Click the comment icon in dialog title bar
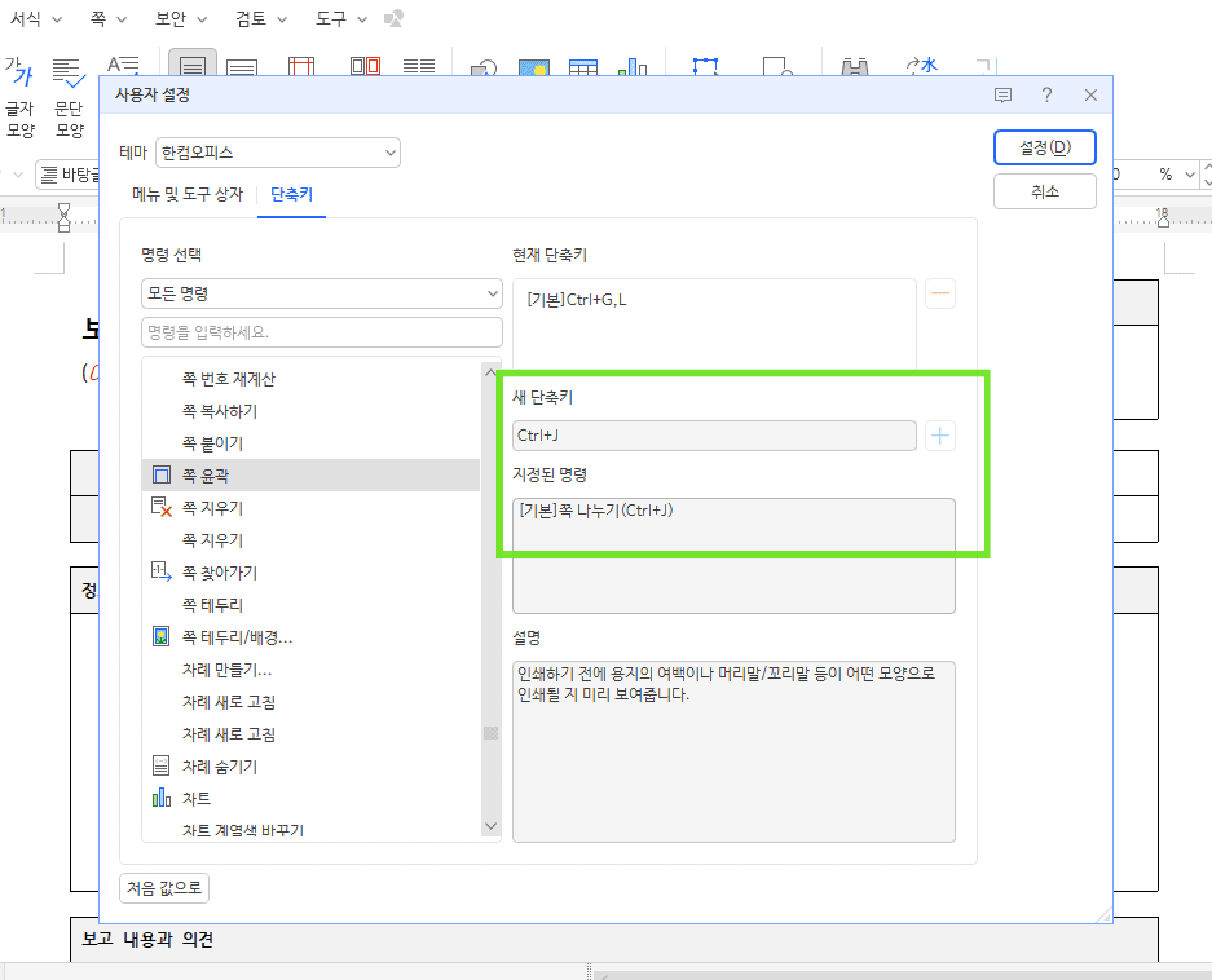Image resolution: width=1212 pixels, height=980 pixels. tap(1002, 96)
